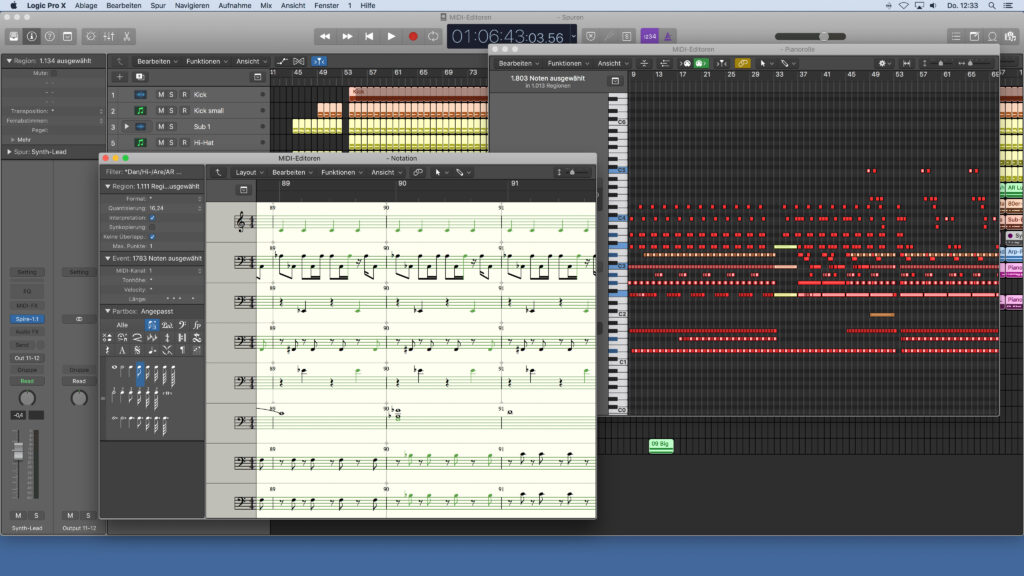Select the dynamics fp group in Partbox
Viewport: 1024px width, 576px height.
click(197, 325)
